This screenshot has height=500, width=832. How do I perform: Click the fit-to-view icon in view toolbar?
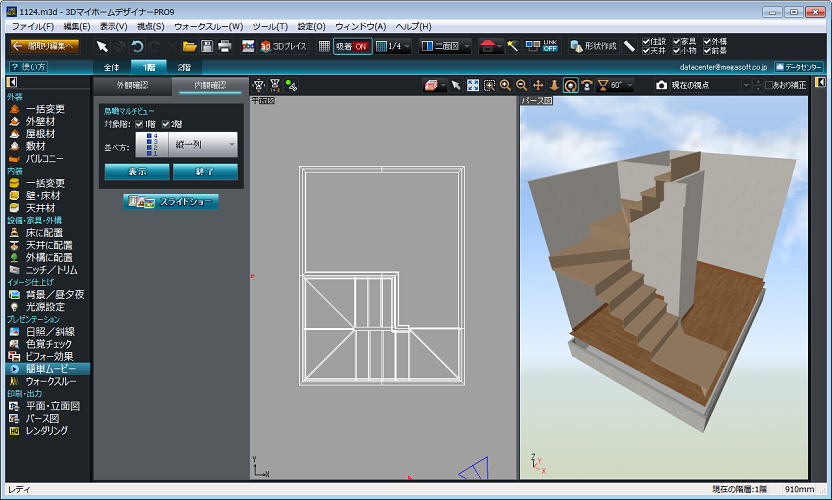(472, 85)
